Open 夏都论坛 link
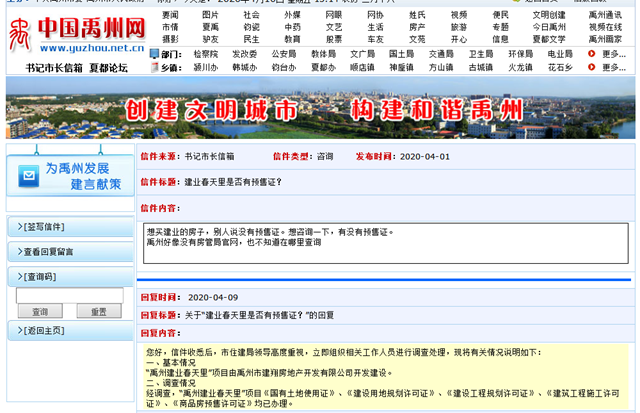Screen dimensions: 640x413 [109, 68]
